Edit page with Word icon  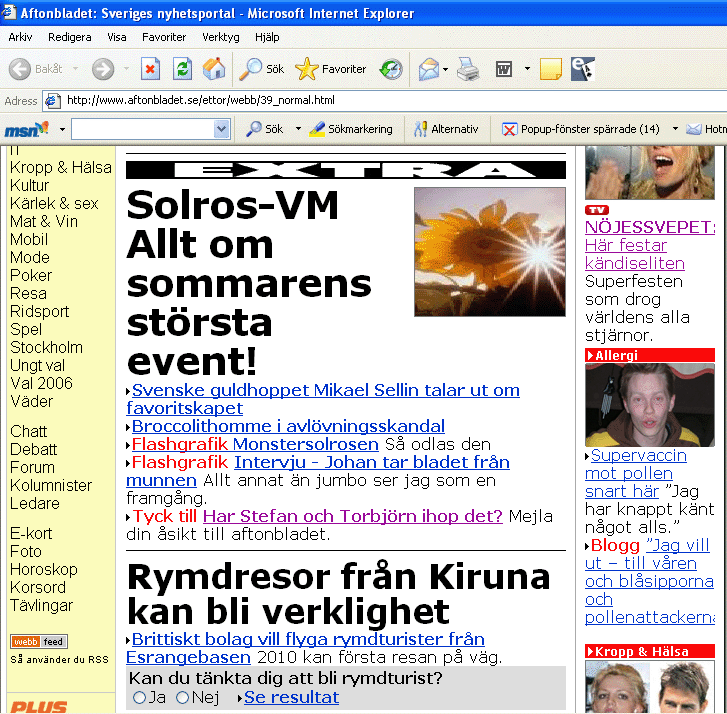pos(504,70)
